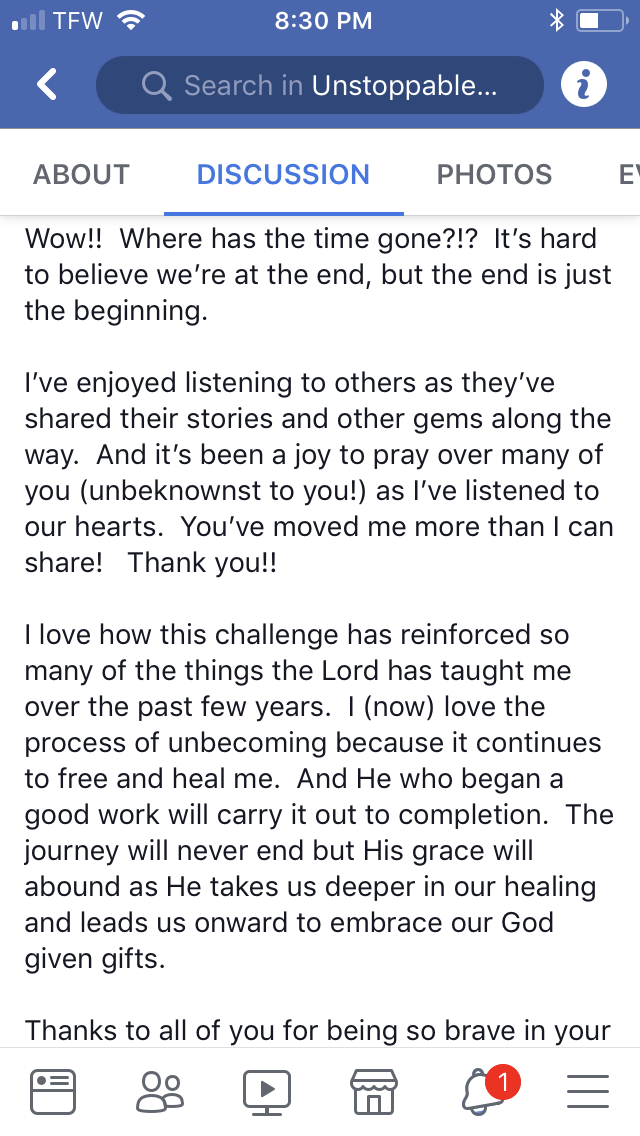Switch to the ABOUT tab
This screenshot has height=1136, width=640.
tap(81, 174)
